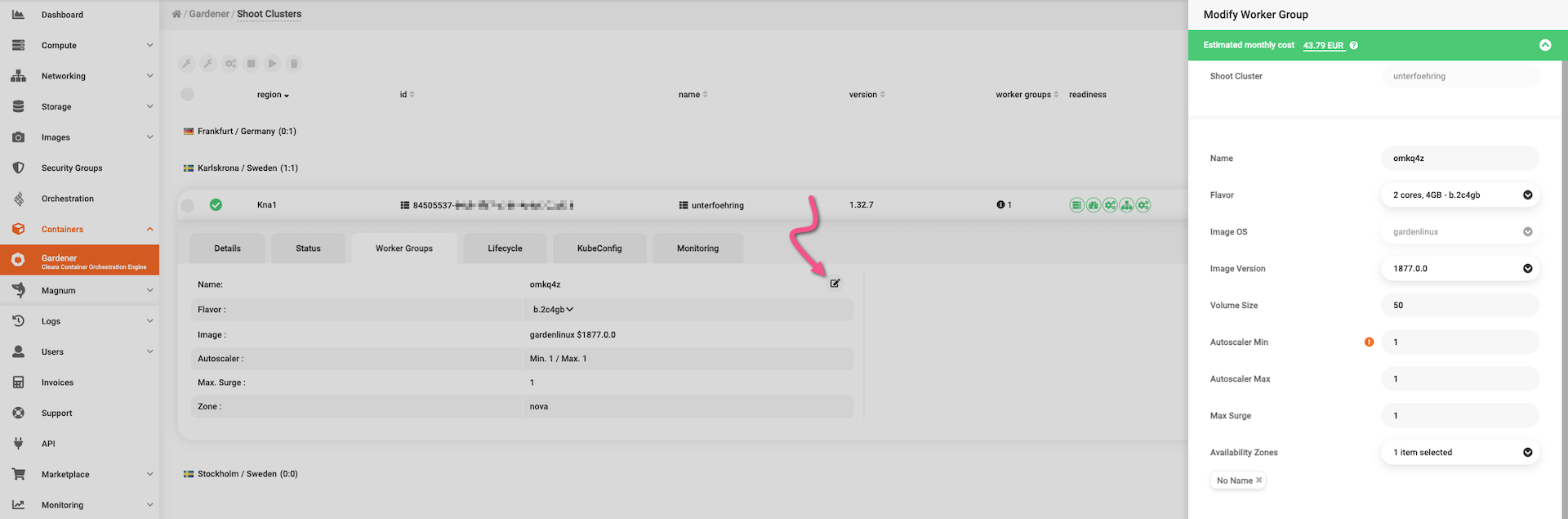Click the orange warning icon by Autoscaler Min
Image resolution: width=1568 pixels, height=519 pixels.
coord(1369,342)
